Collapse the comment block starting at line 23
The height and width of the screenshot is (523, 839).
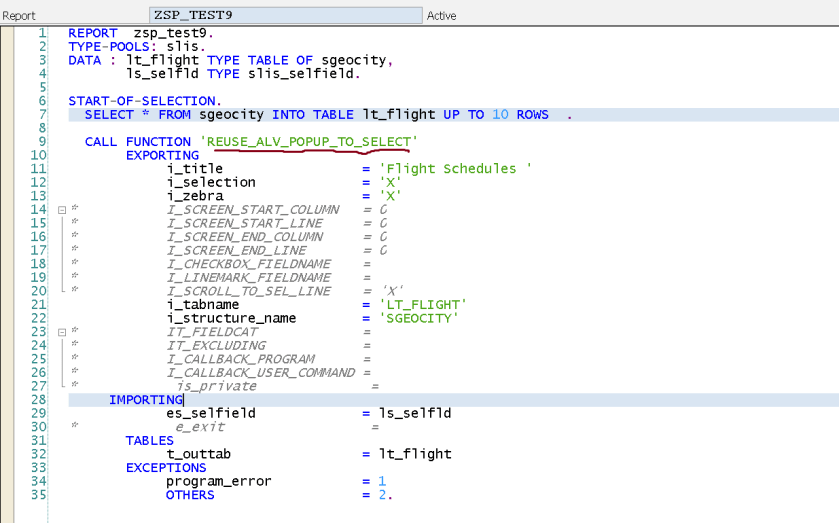pyautogui.click(x=62, y=332)
